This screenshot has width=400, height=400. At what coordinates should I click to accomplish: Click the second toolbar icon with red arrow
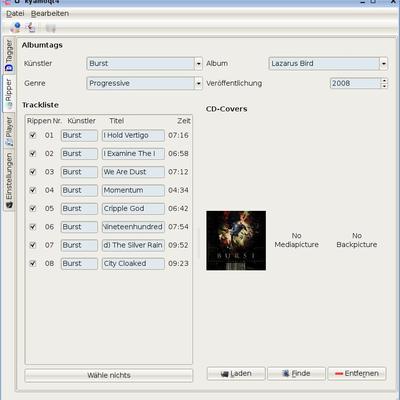(x=31, y=27)
